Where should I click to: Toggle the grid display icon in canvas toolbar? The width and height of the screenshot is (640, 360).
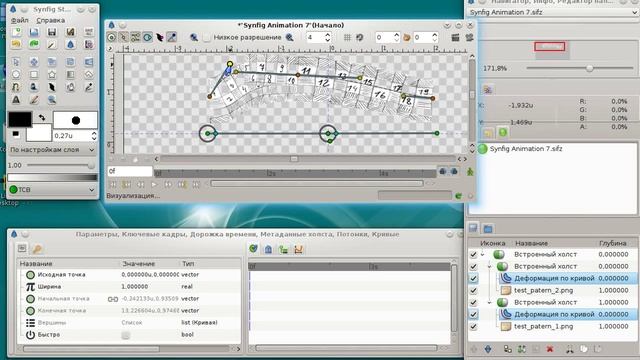347,38
